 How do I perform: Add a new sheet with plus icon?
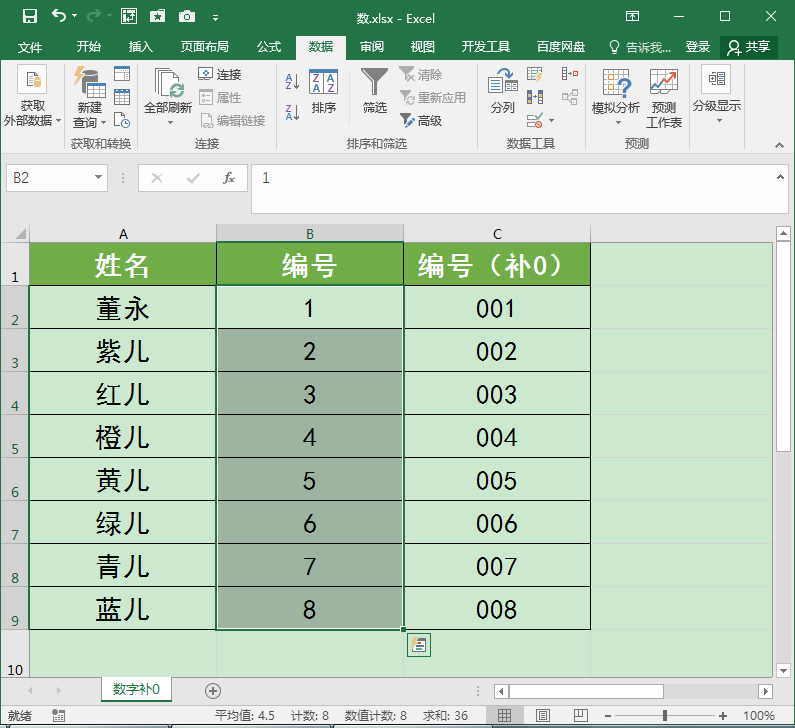(x=213, y=690)
